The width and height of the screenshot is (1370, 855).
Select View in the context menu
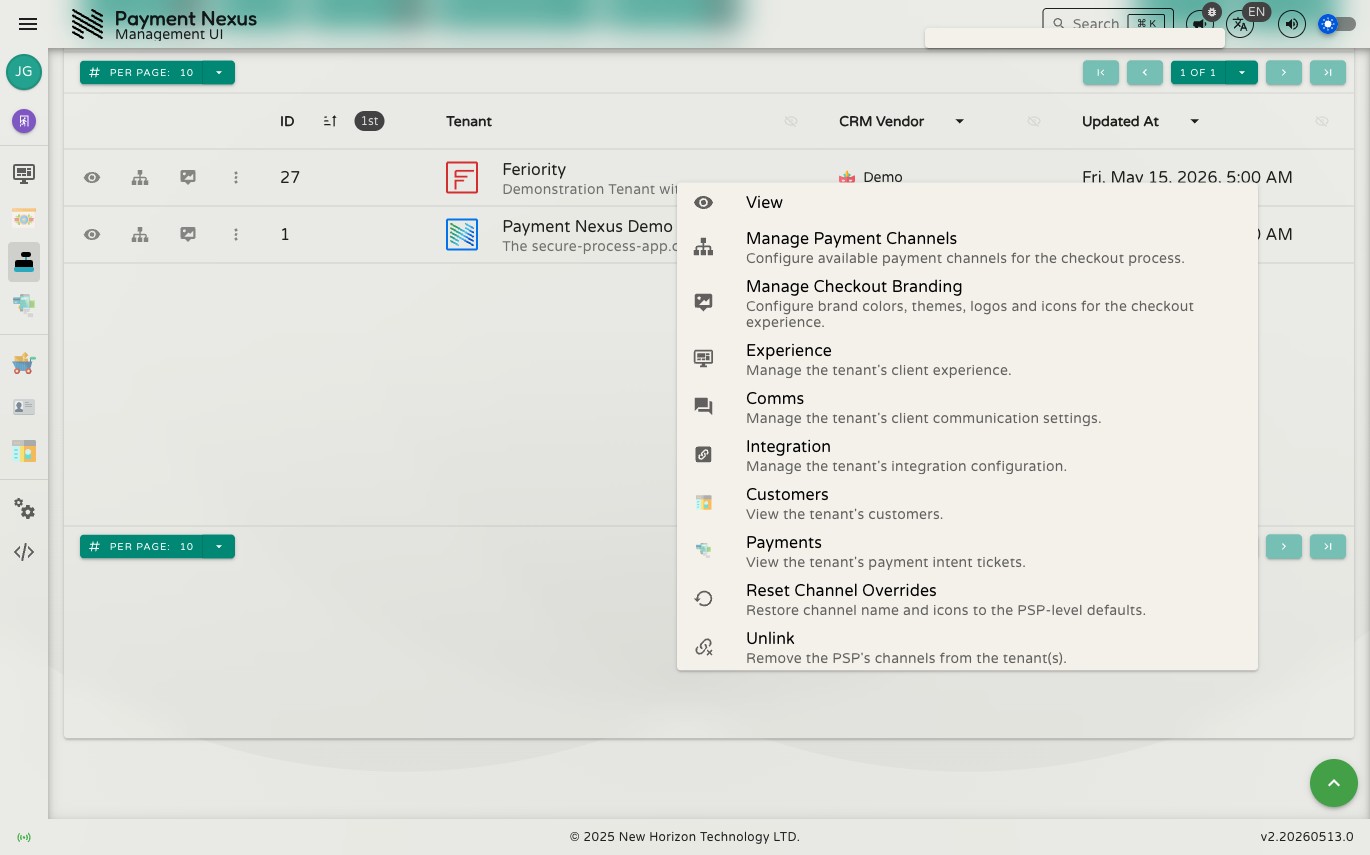967,202
